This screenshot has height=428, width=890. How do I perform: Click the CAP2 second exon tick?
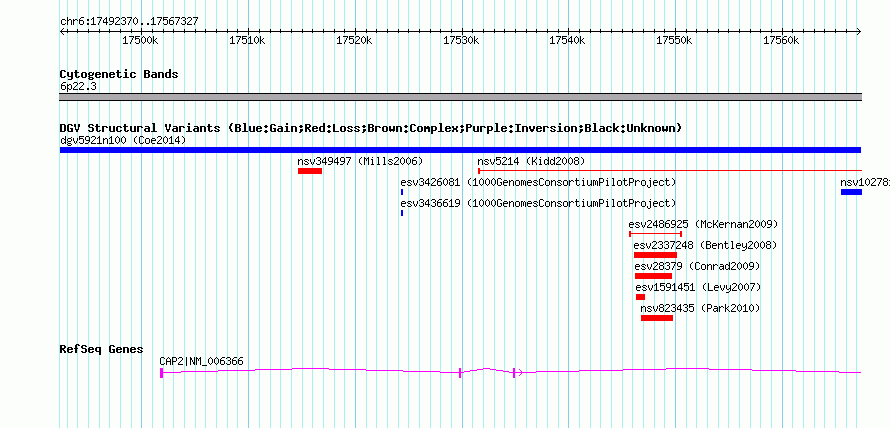460,373
